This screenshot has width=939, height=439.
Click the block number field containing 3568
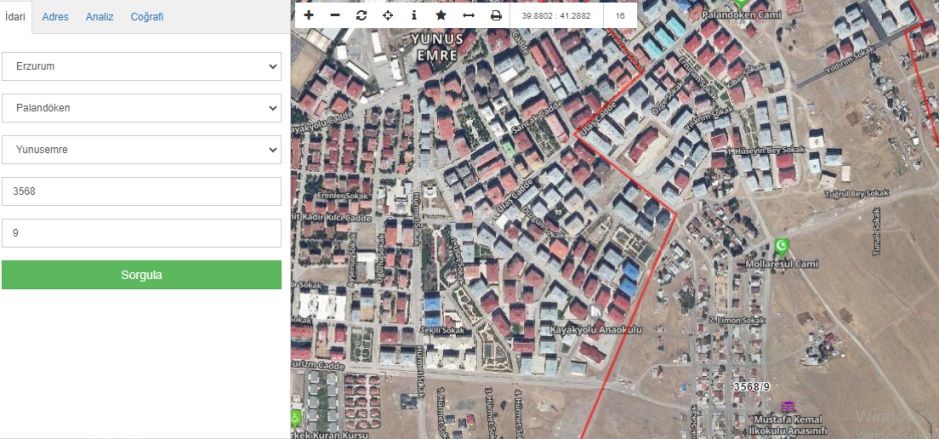pyautogui.click(x=141, y=192)
